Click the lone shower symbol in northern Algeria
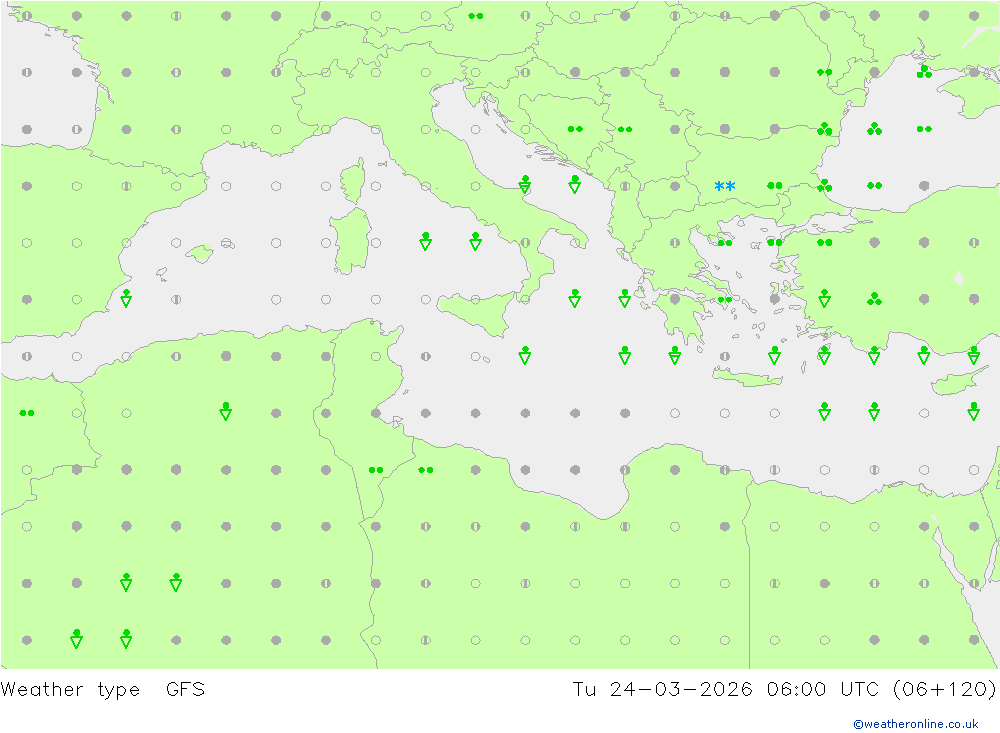 (225, 411)
